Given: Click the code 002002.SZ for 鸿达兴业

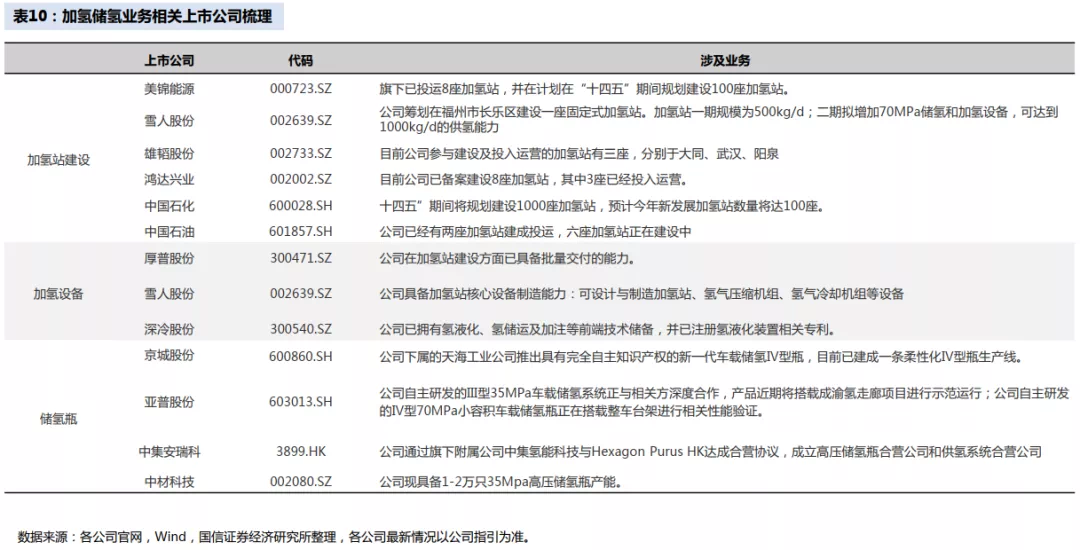Looking at the screenshot, I should [x=300, y=180].
